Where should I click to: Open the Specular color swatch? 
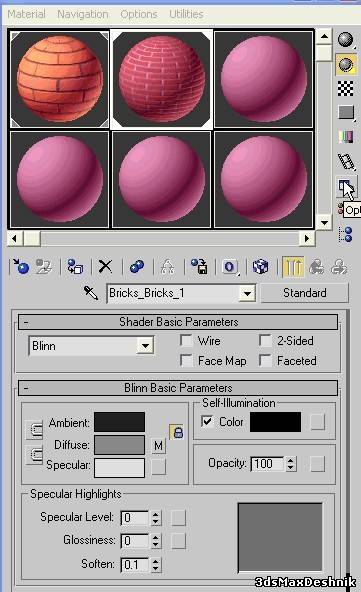(x=119, y=468)
